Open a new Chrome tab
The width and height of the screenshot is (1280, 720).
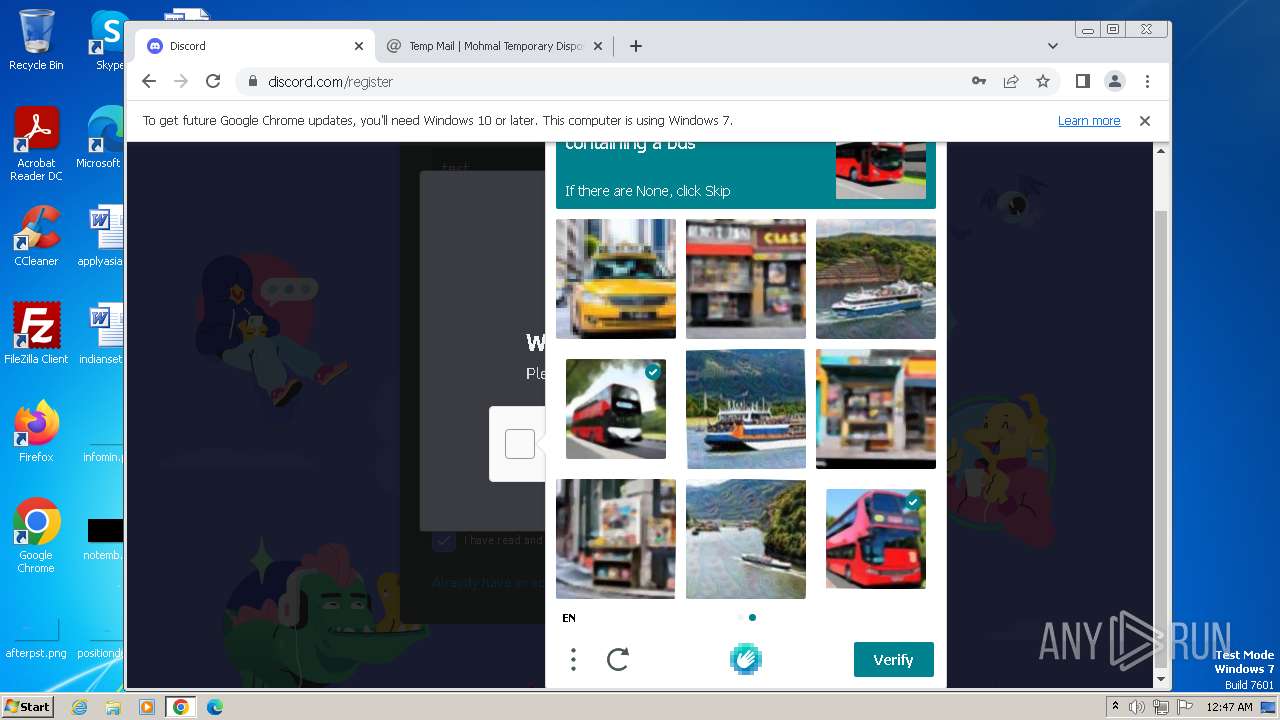click(636, 46)
